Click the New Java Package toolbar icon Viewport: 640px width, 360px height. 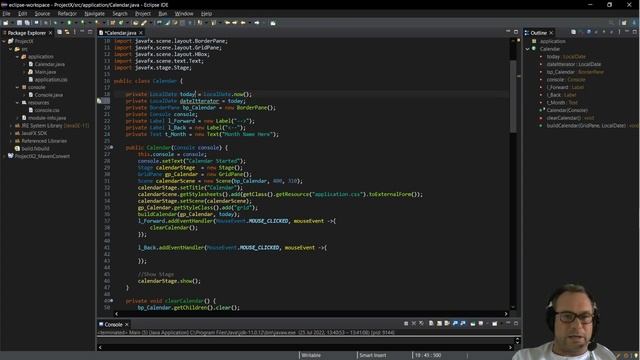click(x=113, y=23)
